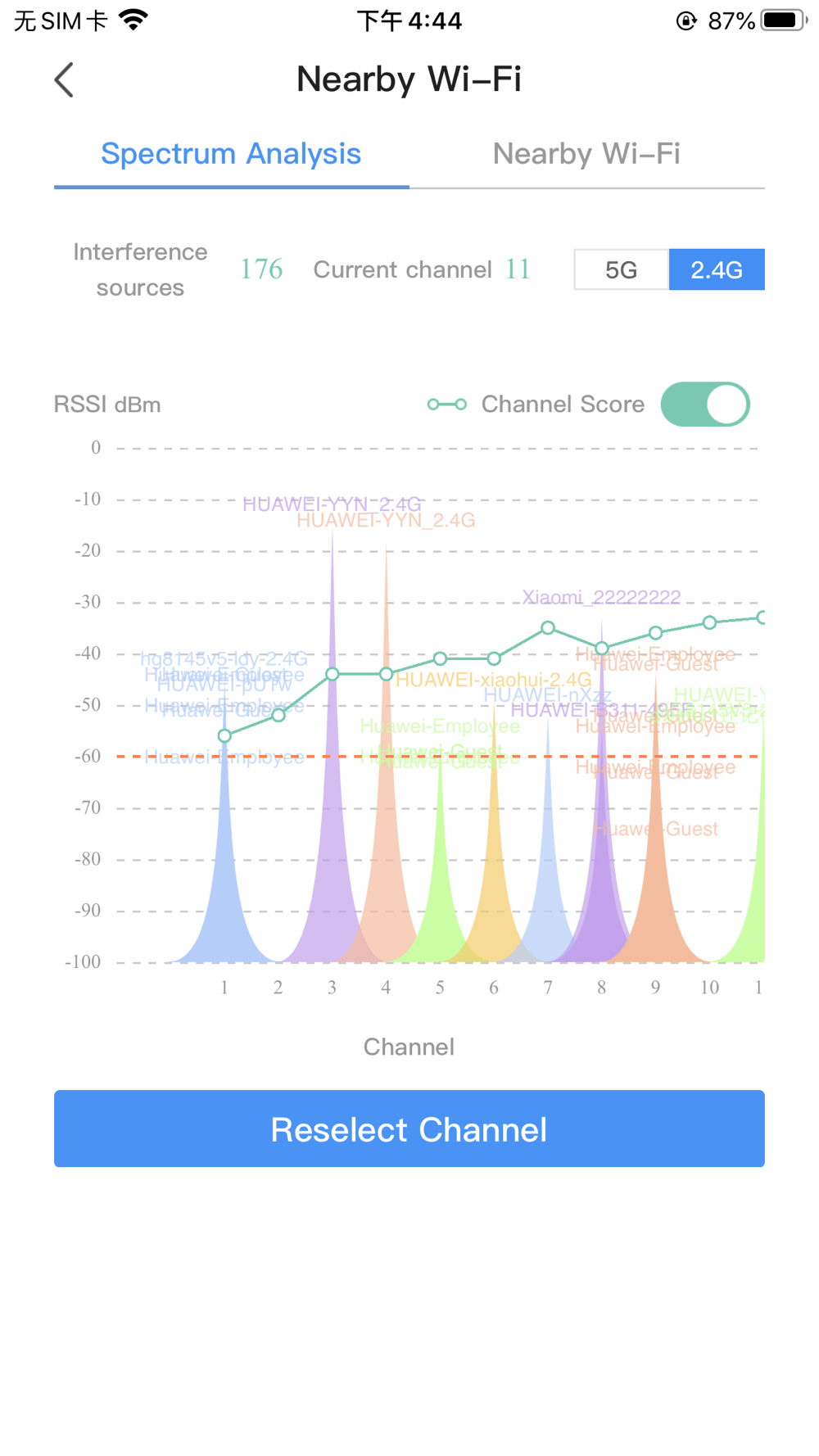Disable the Channel Score toggle
819x1456 pixels.
[x=705, y=405]
